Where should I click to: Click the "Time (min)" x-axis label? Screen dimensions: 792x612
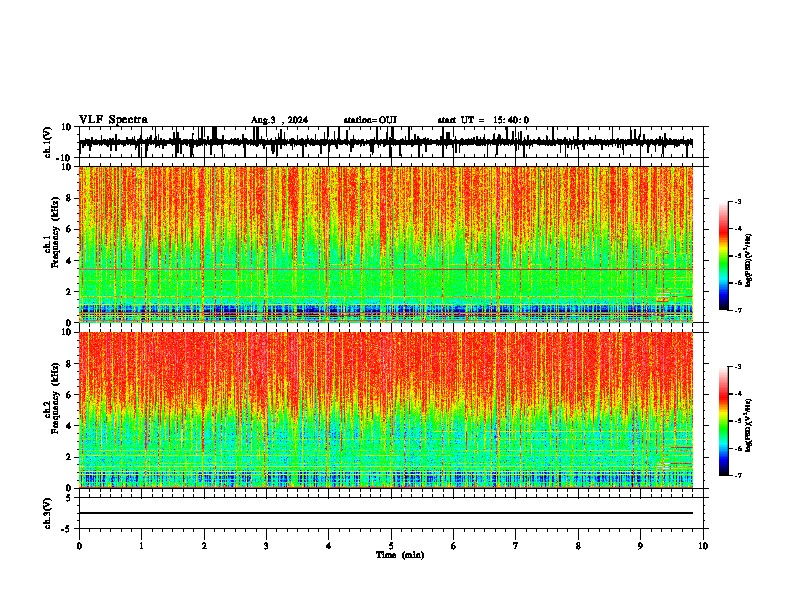(400, 555)
